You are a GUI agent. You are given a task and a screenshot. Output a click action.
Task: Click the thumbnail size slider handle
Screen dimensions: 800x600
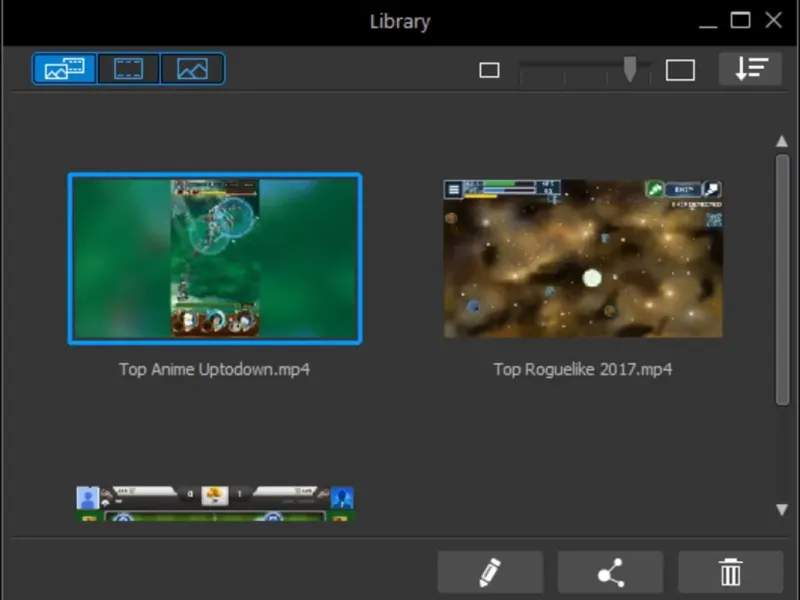(x=630, y=69)
